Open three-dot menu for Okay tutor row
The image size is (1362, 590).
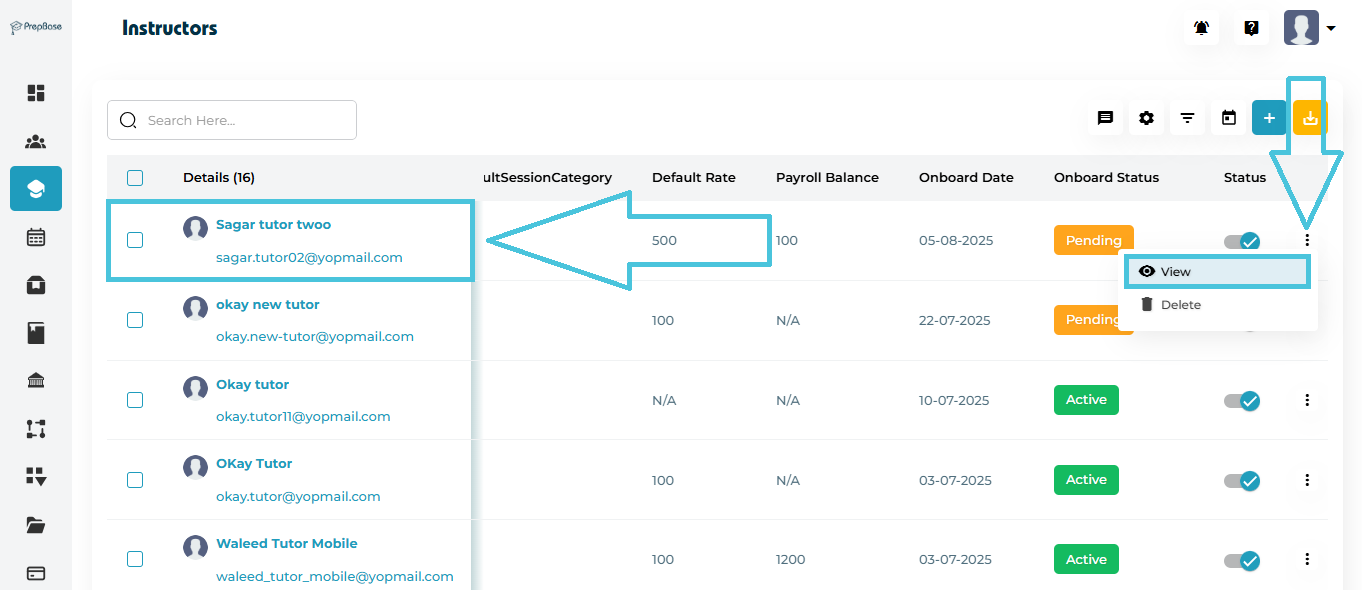1307,400
